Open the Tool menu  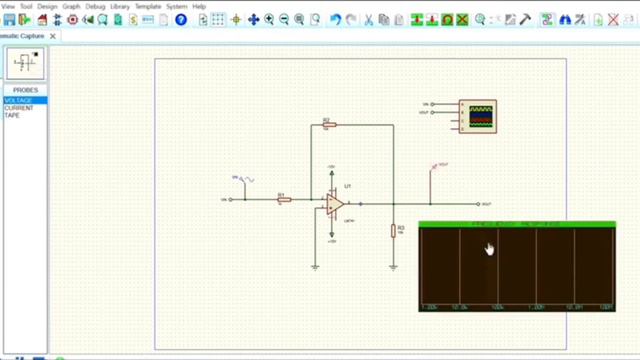[26, 7]
